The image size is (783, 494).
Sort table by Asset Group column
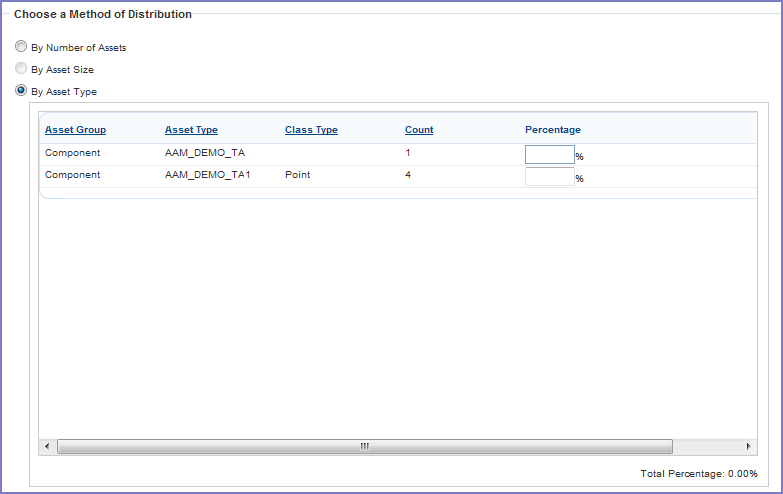click(x=75, y=130)
